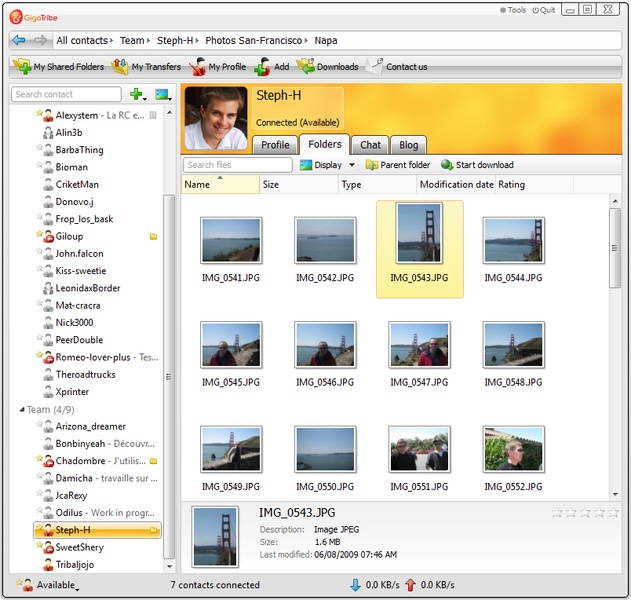Select the IMG_0547.JPG thumbnail
631x600 pixels.
point(420,346)
